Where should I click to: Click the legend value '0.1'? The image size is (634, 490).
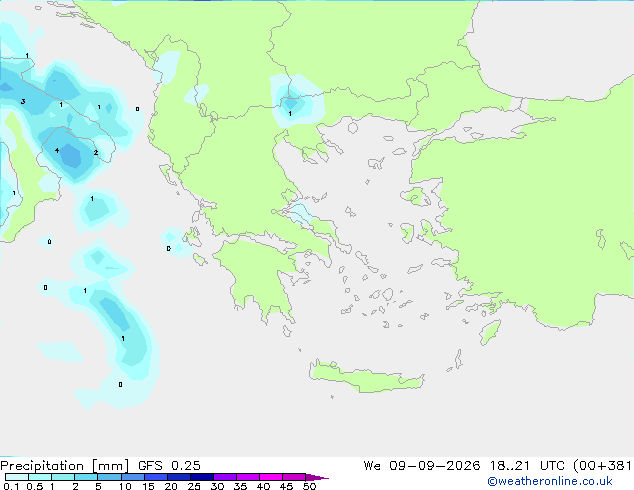11,486
